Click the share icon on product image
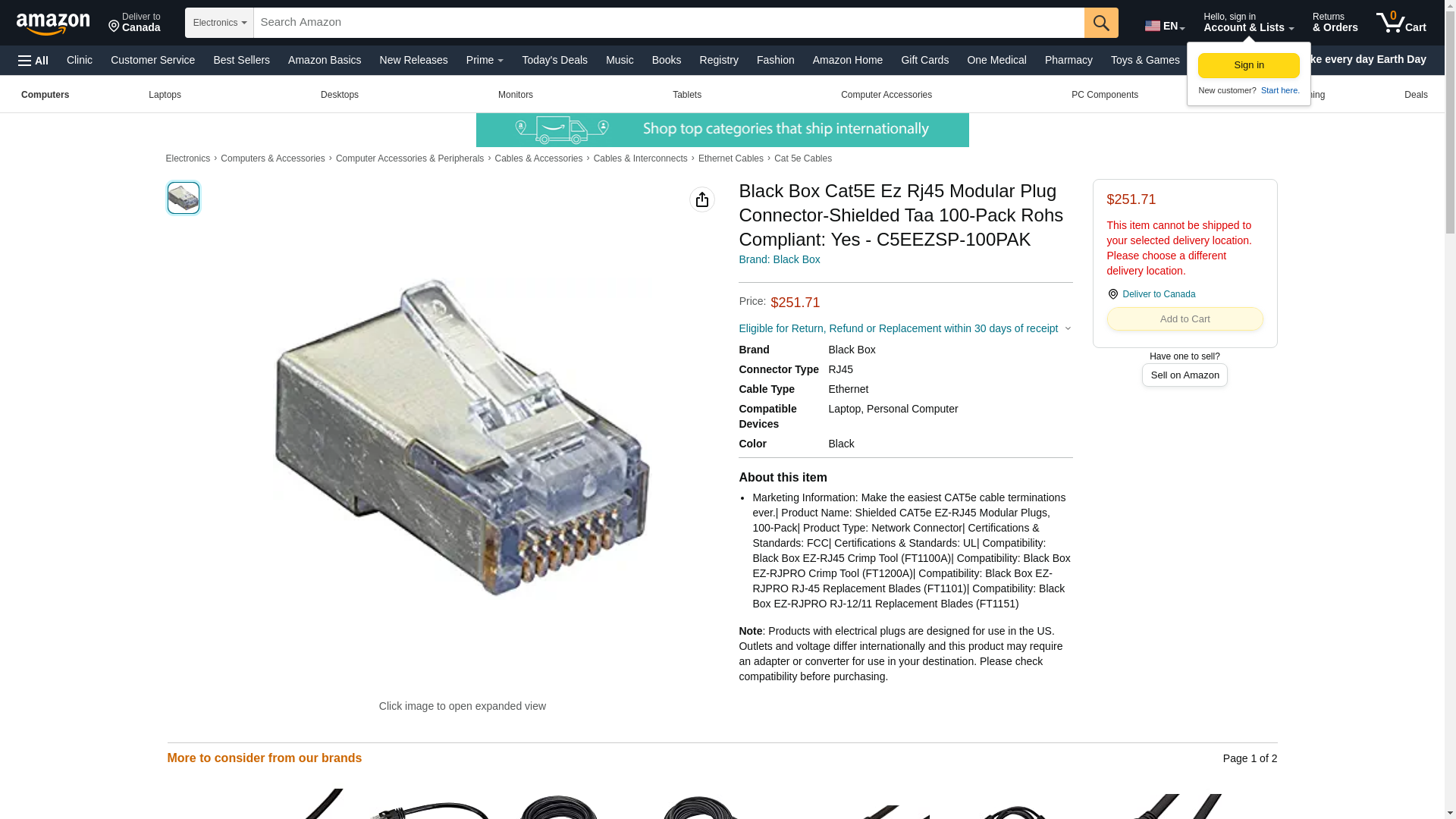The image size is (1456, 819). [x=702, y=199]
